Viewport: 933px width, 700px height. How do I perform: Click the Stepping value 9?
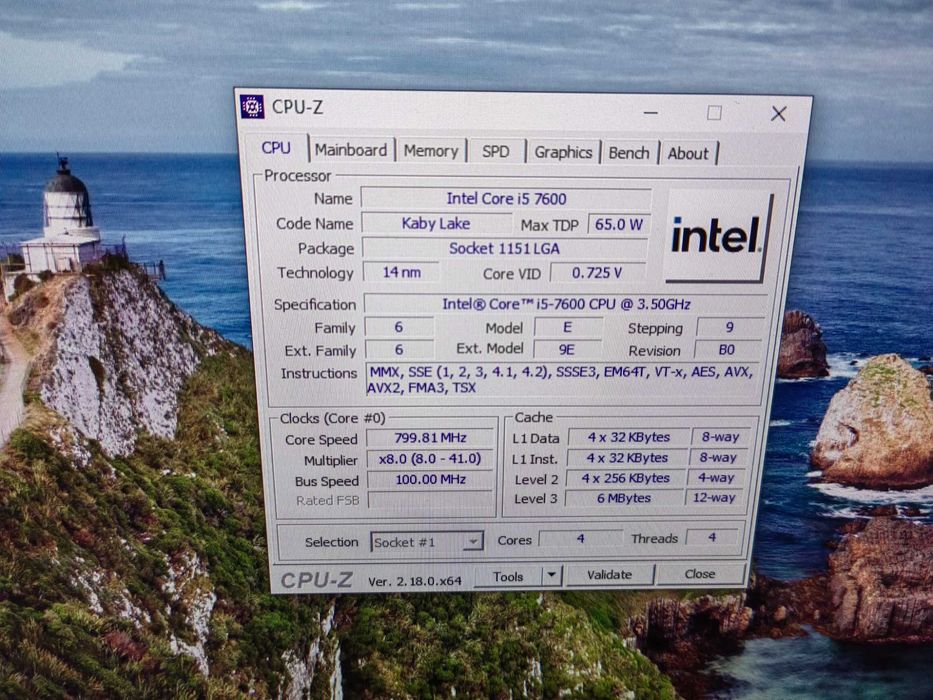point(730,327)
